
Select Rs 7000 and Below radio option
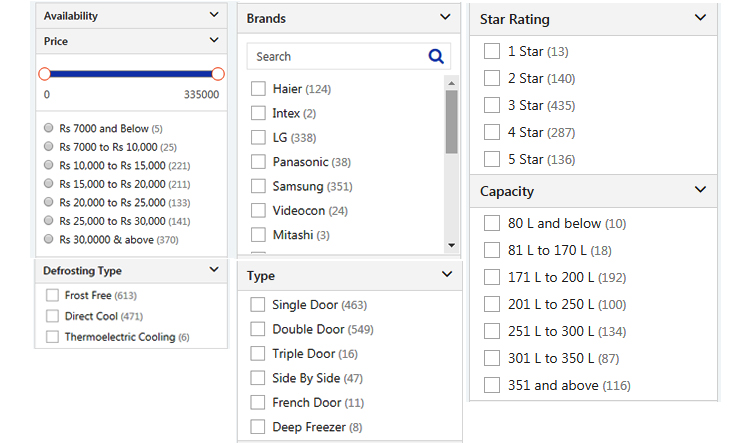49,128
